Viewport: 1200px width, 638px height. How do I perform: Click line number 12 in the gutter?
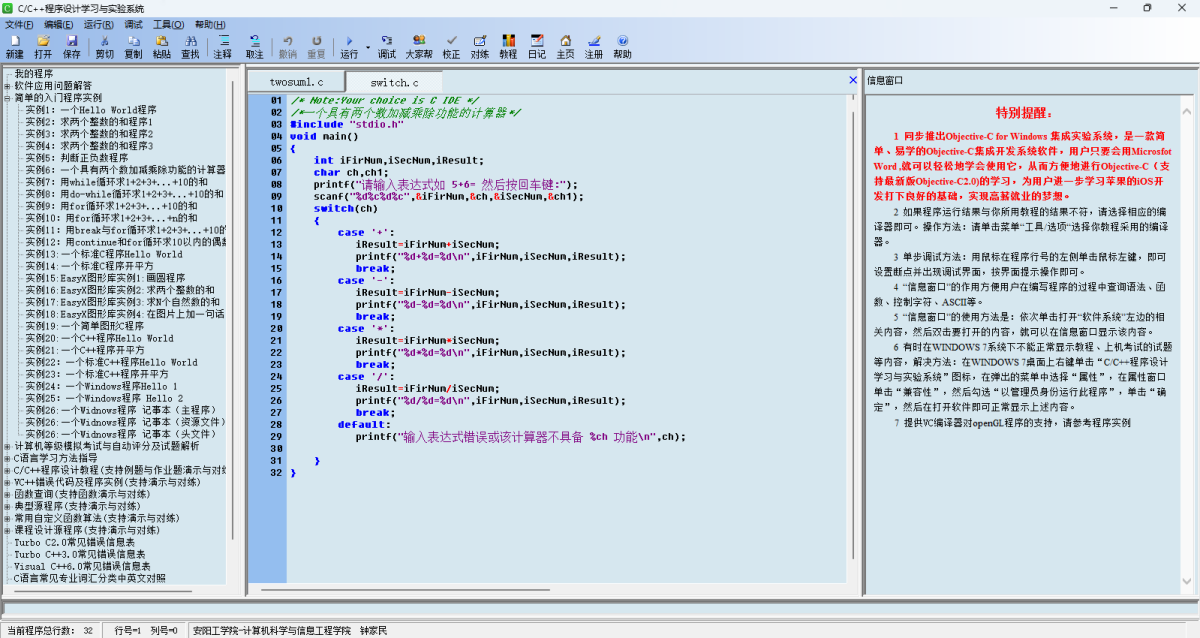point(277,232)
